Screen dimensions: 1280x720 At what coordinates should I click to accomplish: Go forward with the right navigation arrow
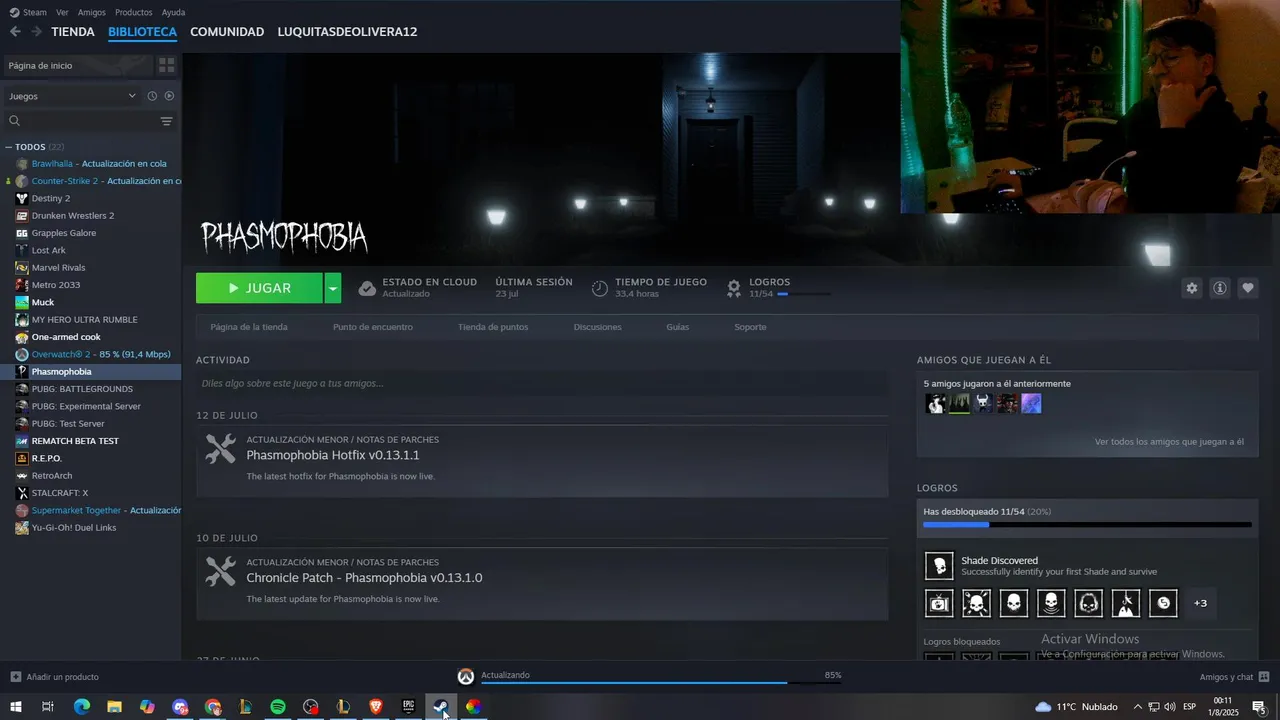coord(36,32)
